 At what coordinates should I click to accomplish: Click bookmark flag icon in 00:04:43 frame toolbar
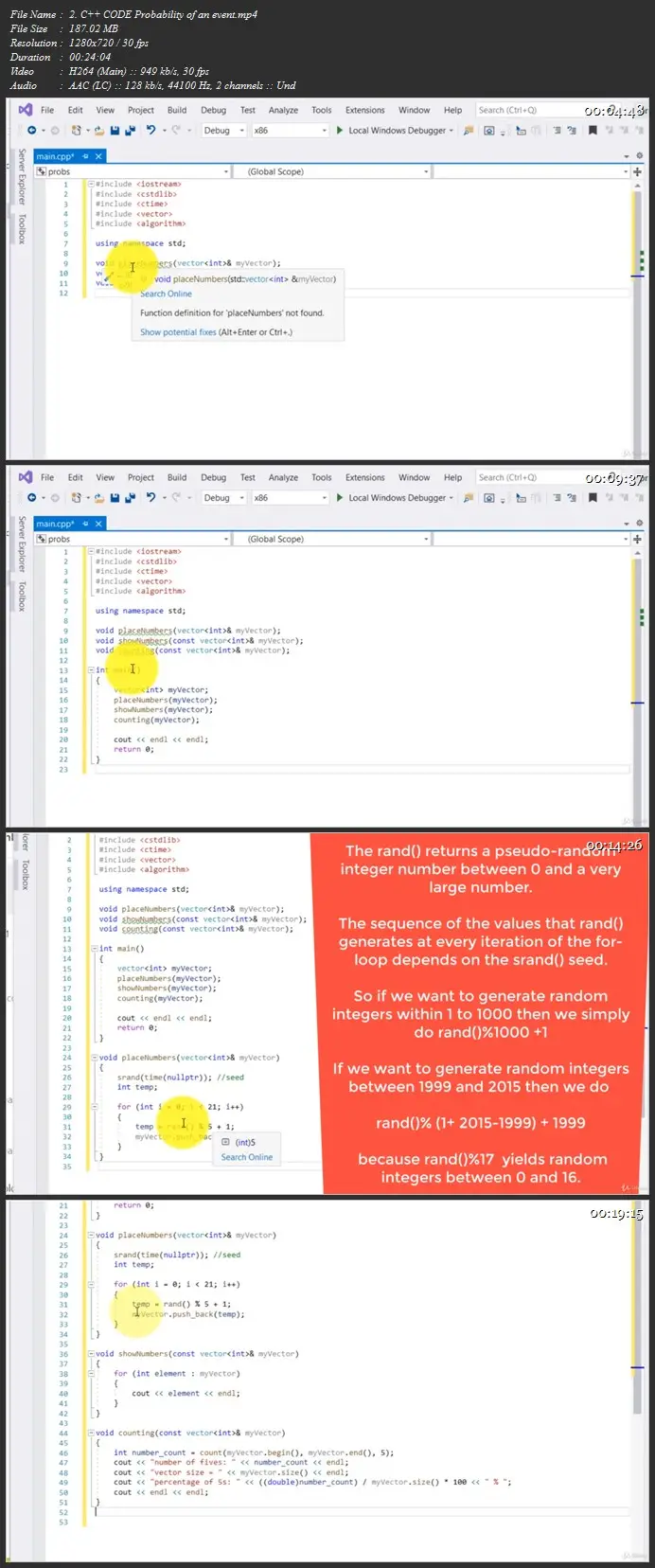[593, 131]
